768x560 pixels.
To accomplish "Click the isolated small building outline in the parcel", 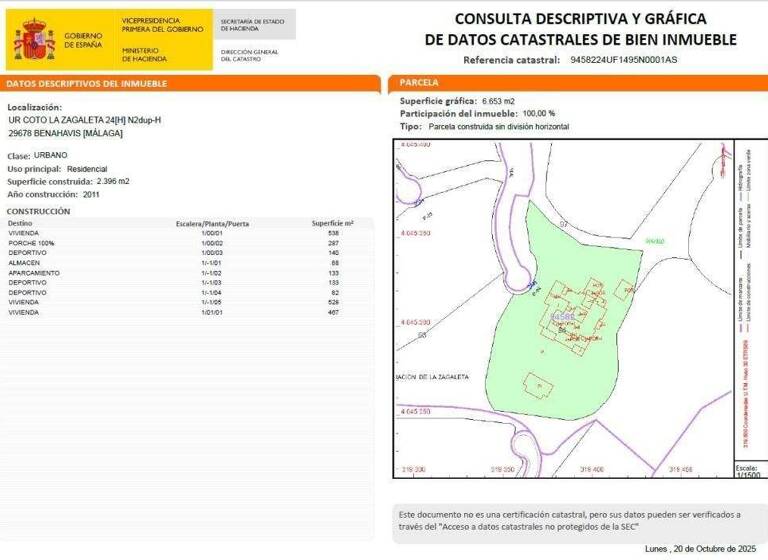I will point(538,387).
